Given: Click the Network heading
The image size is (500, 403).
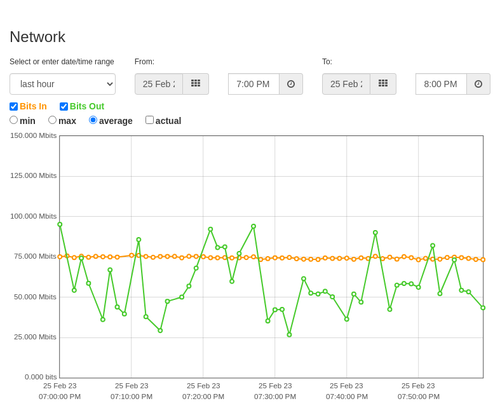Looking at the screenshot, I should pos(37,37).
